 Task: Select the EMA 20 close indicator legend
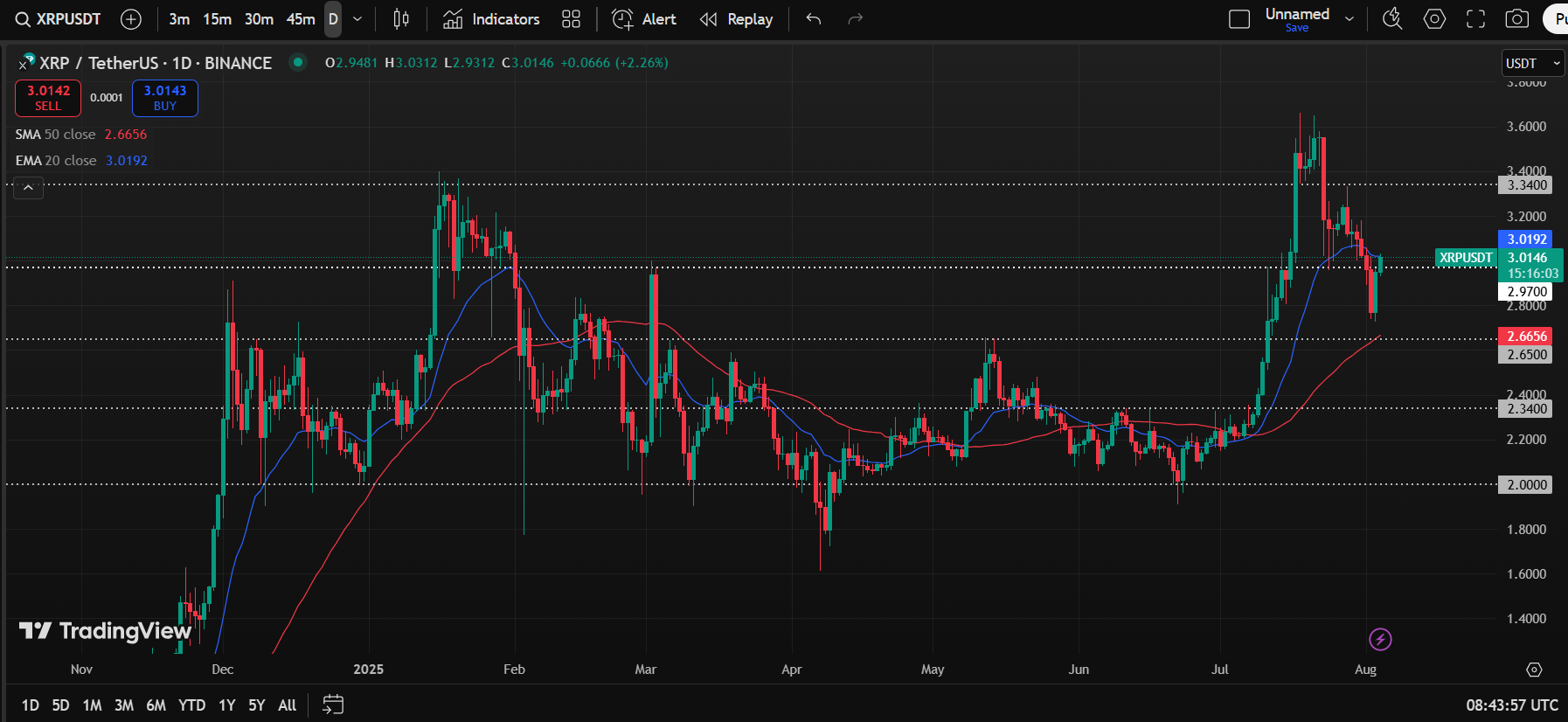click(x=81, y=161)
